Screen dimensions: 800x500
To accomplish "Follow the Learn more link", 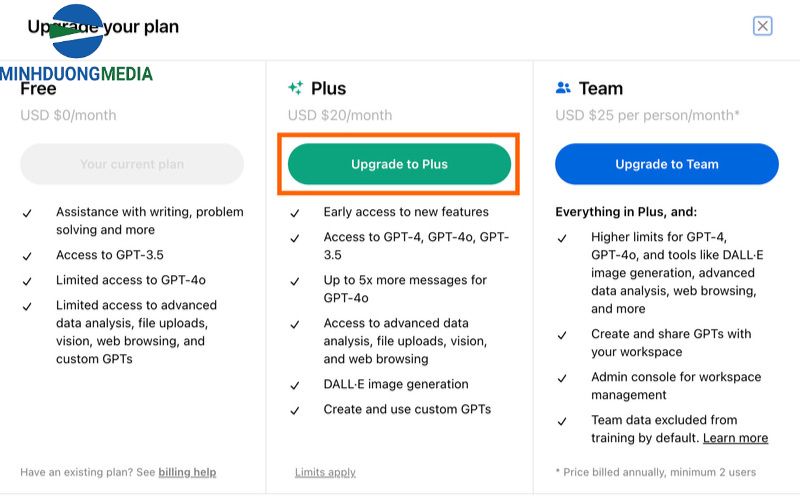I will click(x=735, y=438).
